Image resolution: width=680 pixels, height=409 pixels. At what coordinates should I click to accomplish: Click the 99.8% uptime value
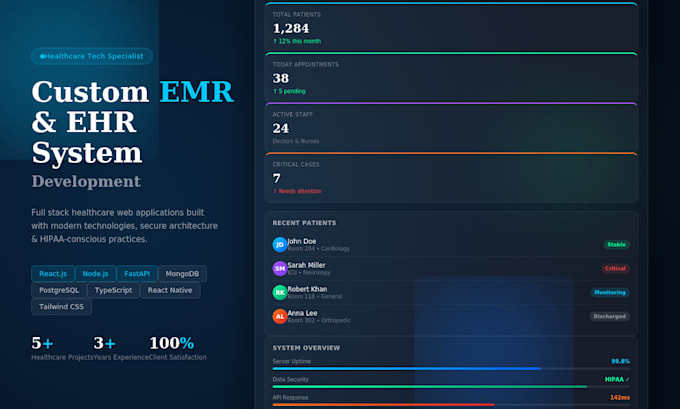click(x=620, y=361)
